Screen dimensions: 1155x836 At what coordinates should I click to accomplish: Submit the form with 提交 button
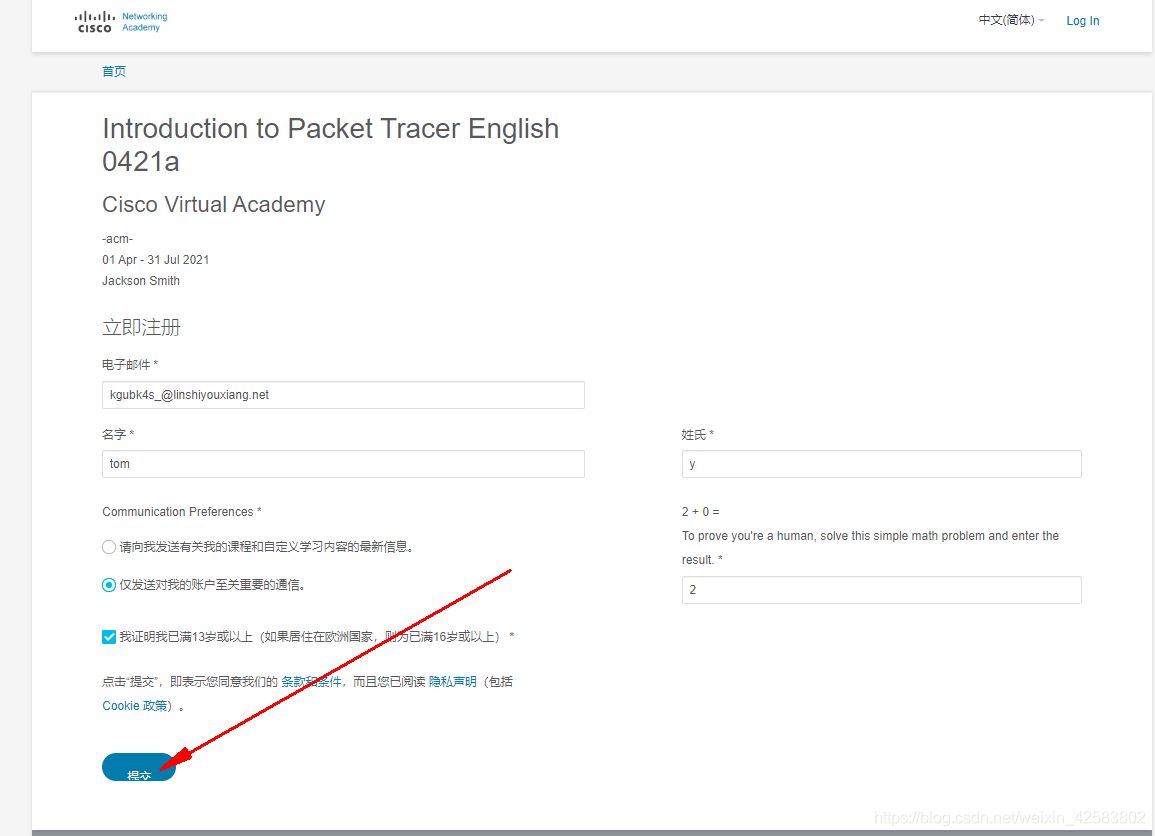tap(138, 767)
